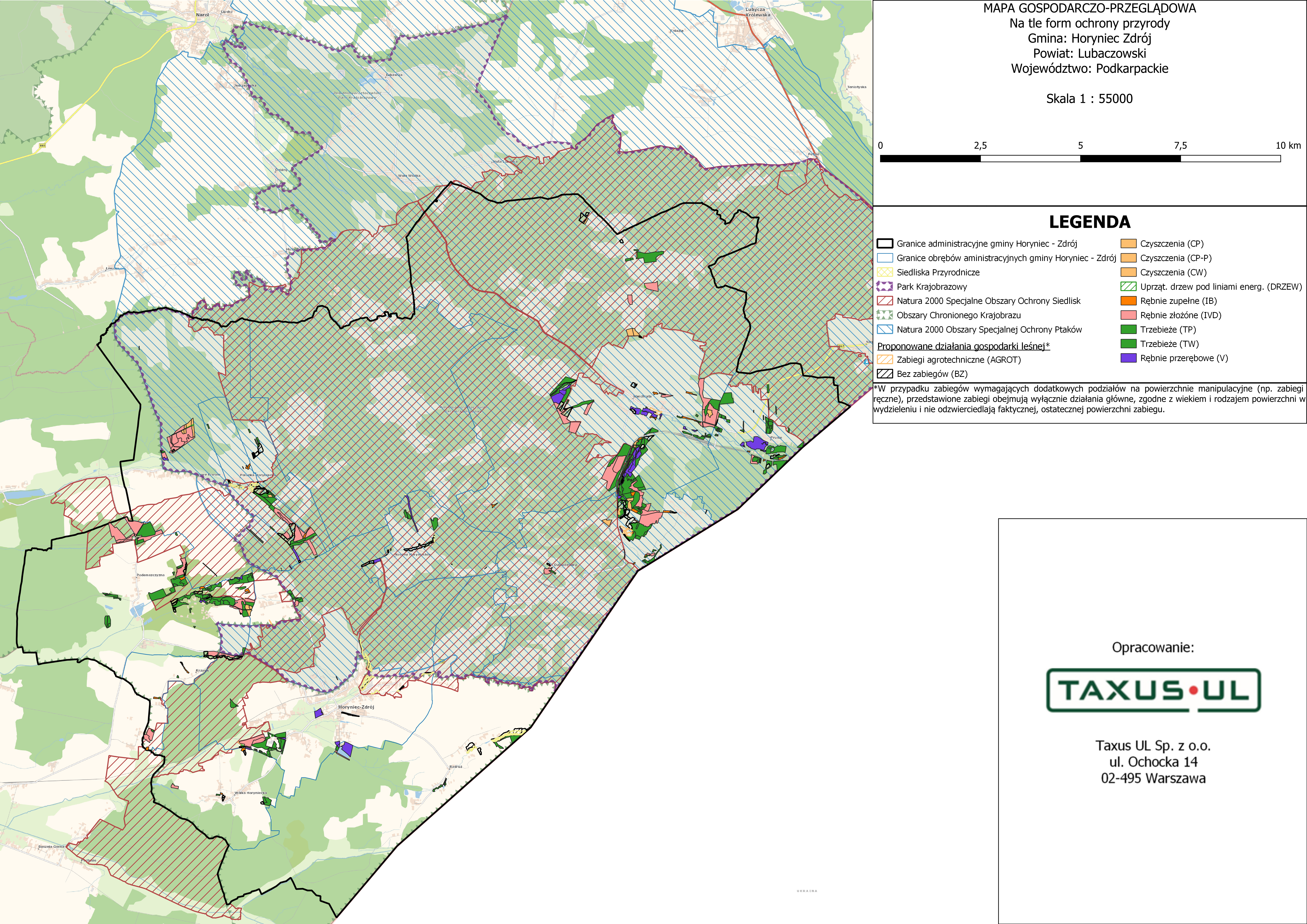Viewport: 1307px width, 924px height.
Task: Click the 5 km mark on scale bar
Action: [x=1080, y=146]
